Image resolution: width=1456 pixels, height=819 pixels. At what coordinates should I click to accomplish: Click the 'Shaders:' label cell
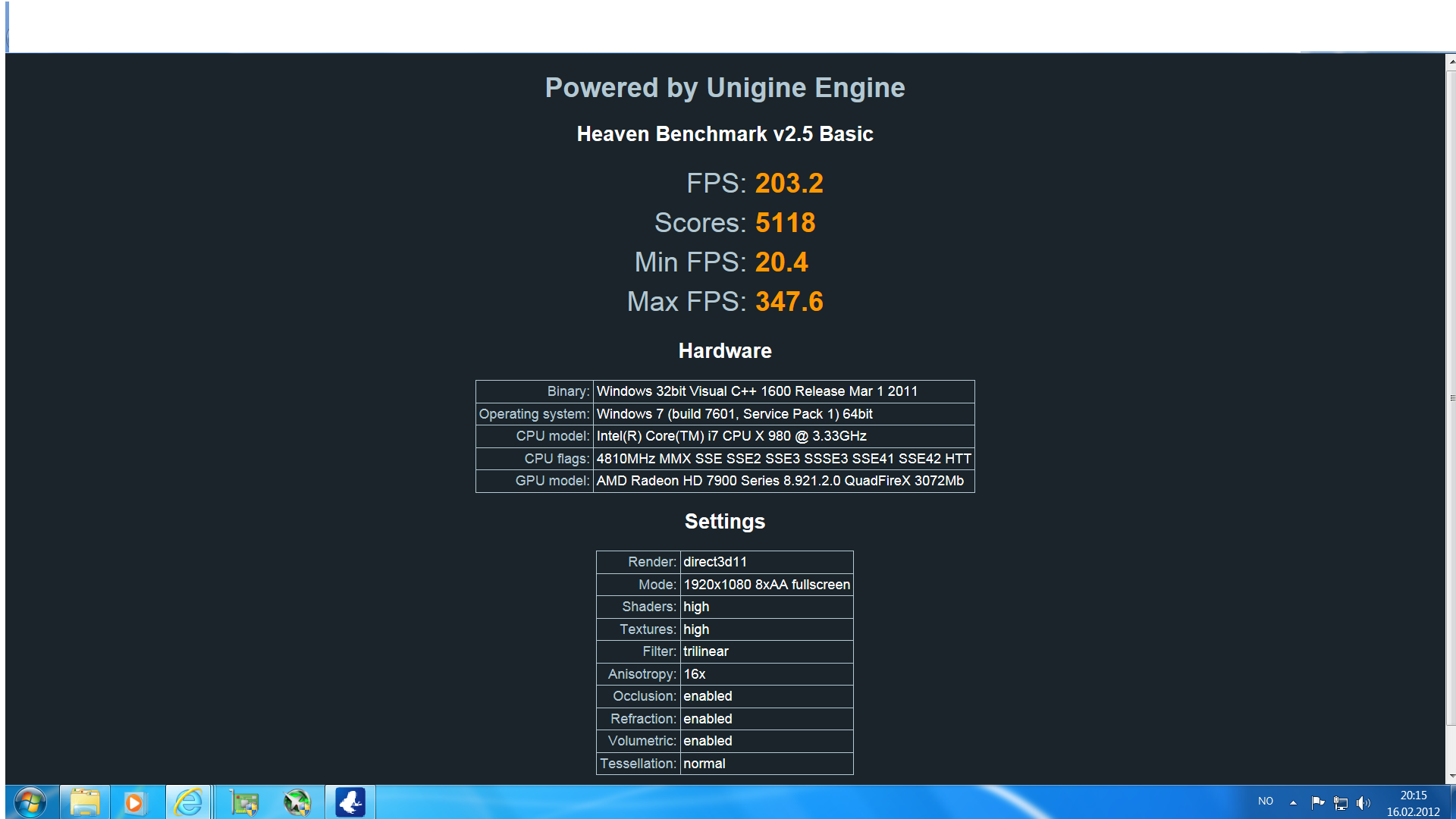point(639,607)
